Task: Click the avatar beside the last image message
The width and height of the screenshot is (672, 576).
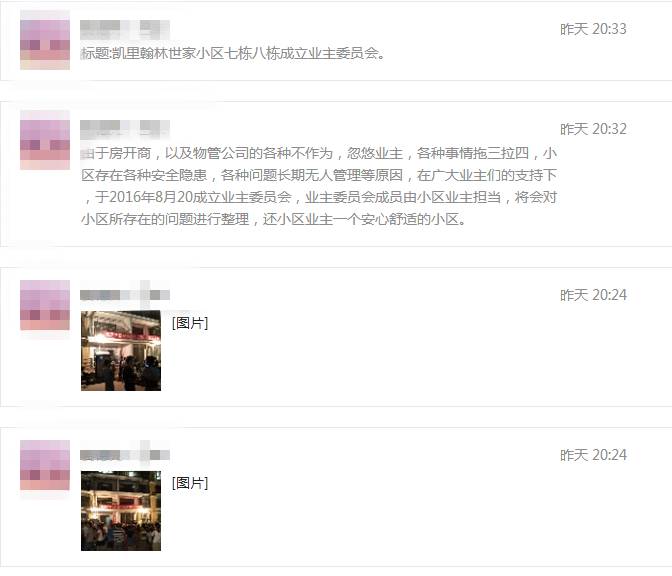Action: click(45, 466)
